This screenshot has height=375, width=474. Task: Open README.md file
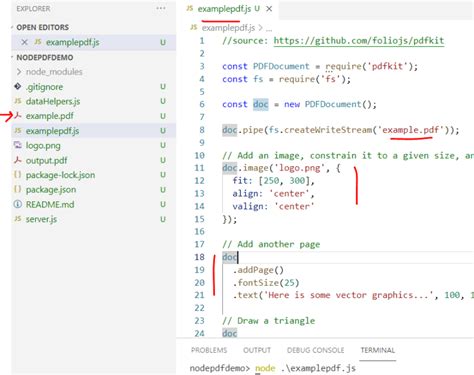(50, 204)
